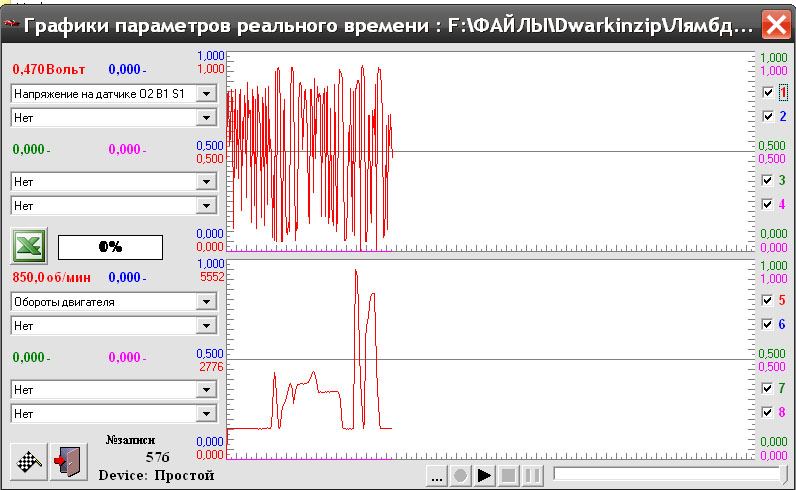Click the upper O2 voltage graph

[x=490, y=151]
